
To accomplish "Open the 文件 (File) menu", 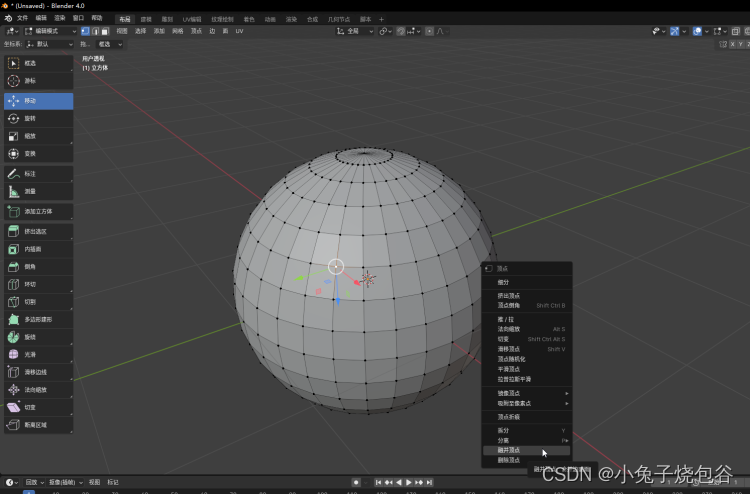I will 22,18.
